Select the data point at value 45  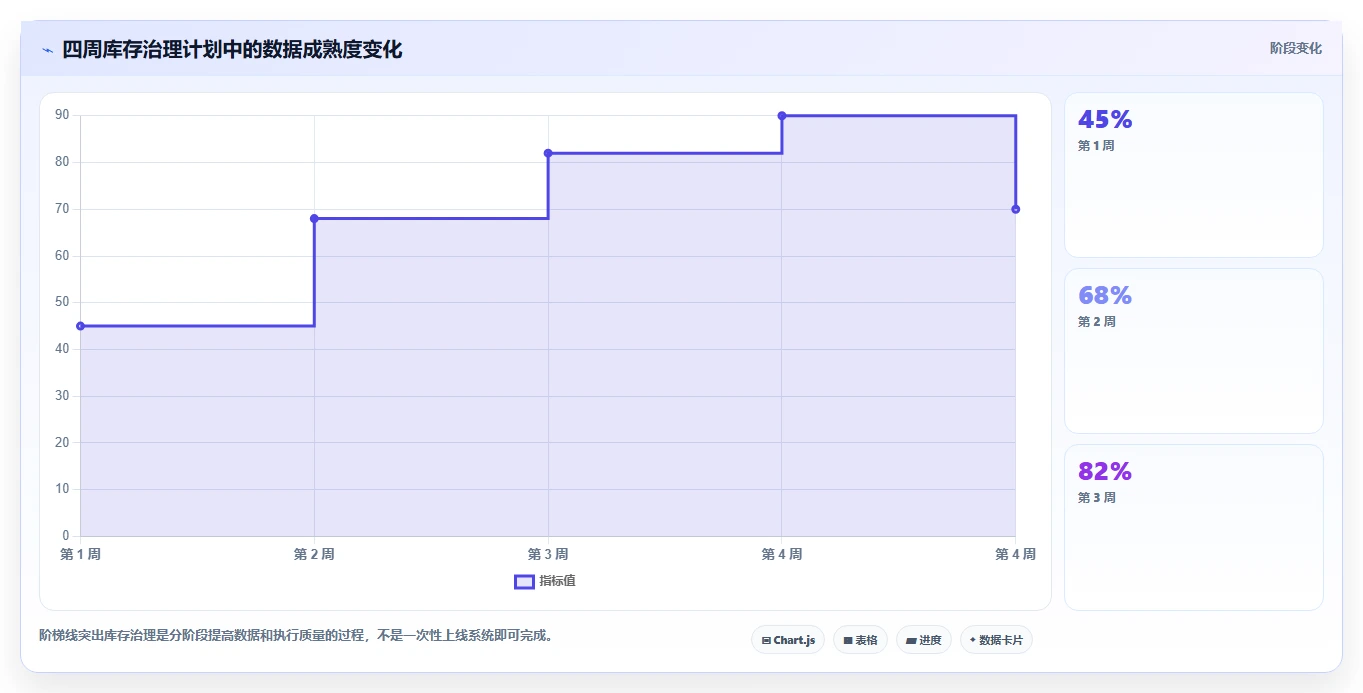(80, 326)
